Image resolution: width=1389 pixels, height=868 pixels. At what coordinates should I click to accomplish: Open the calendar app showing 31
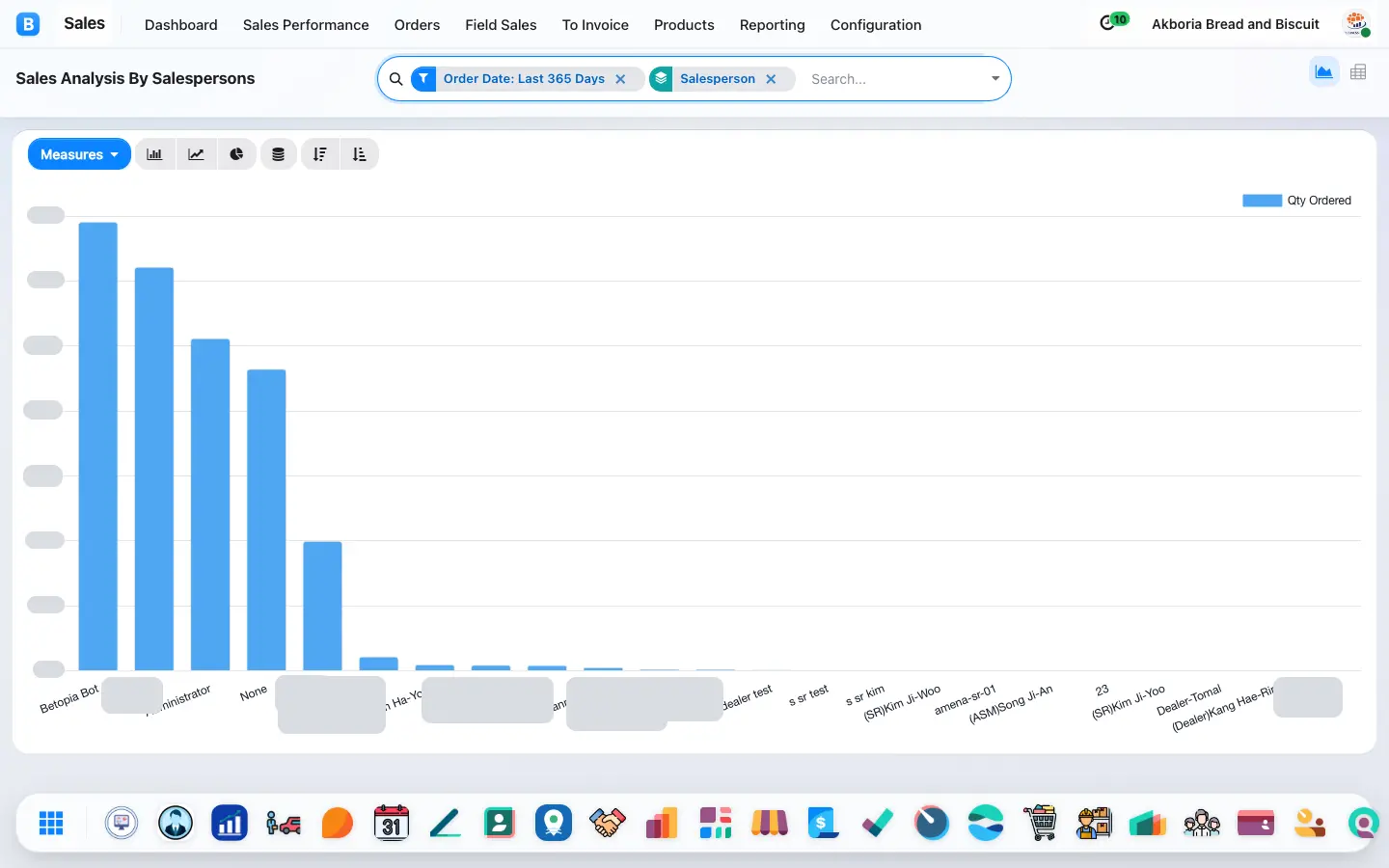coord(392,823)
